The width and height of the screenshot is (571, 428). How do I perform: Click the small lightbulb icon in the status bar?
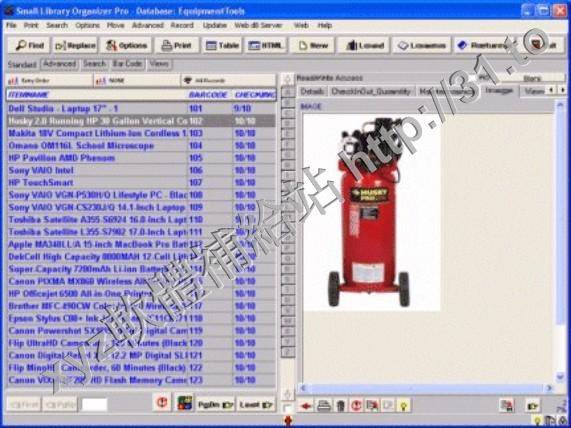[537, 421]
